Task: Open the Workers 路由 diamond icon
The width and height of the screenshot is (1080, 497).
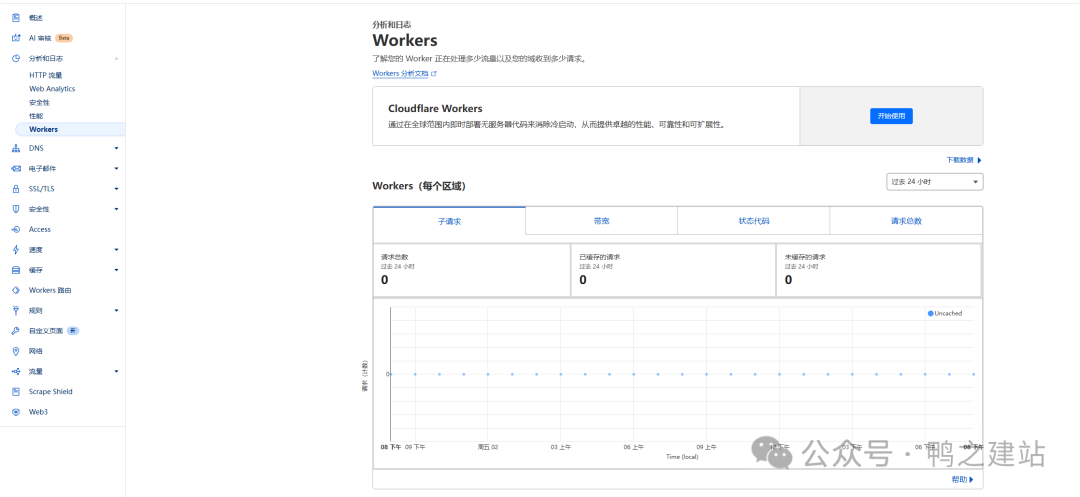Action: [x=16, y=290]
